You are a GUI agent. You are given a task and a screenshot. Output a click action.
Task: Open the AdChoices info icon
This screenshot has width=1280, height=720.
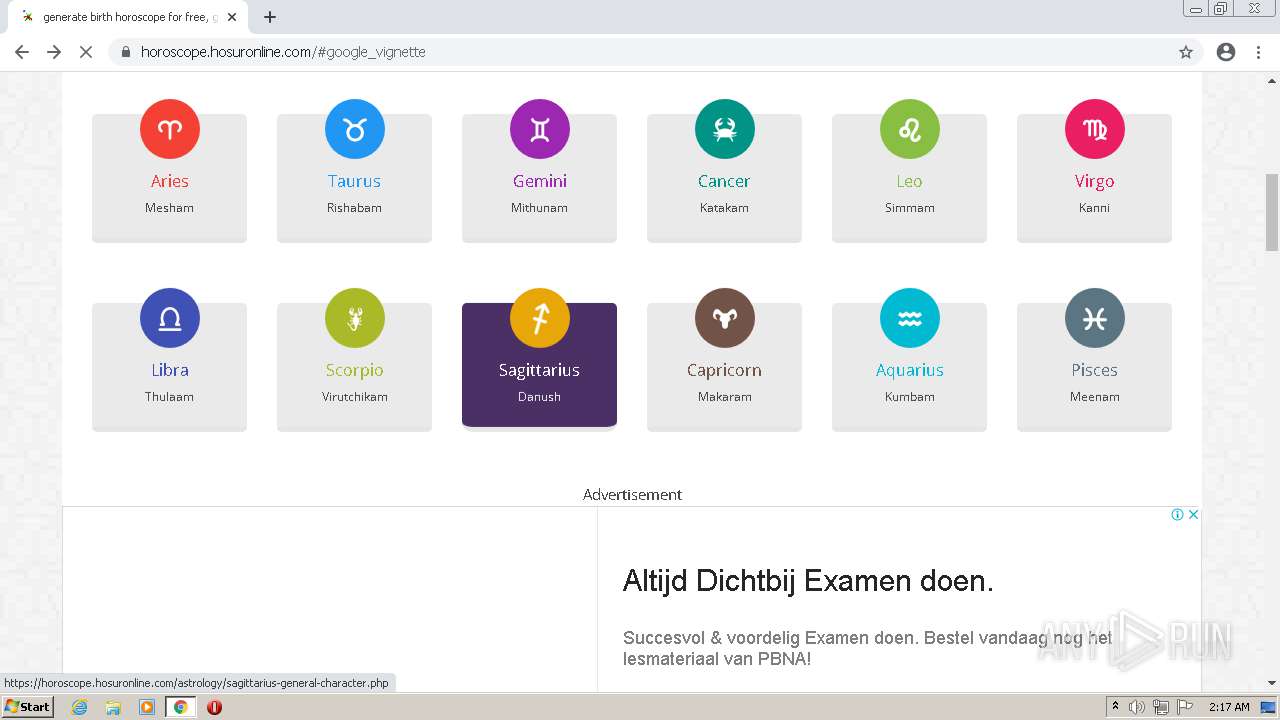tap(1178, 515)
